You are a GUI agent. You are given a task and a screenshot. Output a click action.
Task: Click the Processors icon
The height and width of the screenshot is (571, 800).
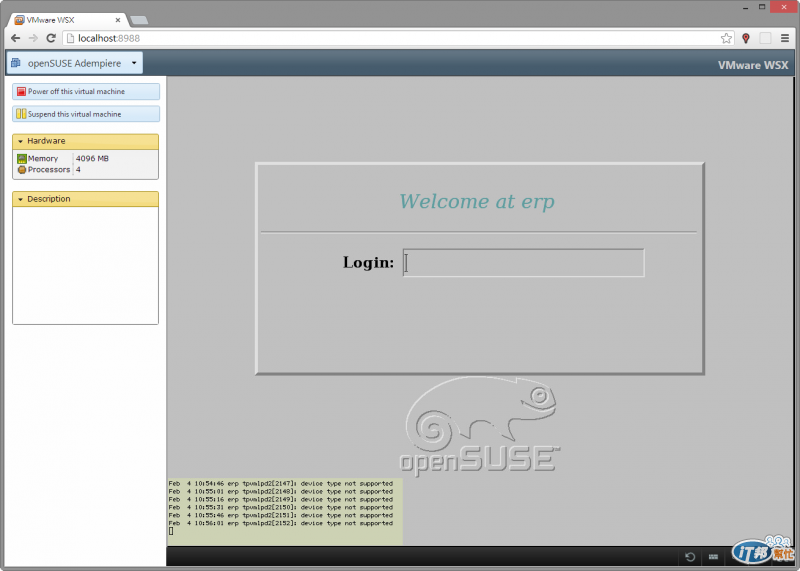coord(21,170)
